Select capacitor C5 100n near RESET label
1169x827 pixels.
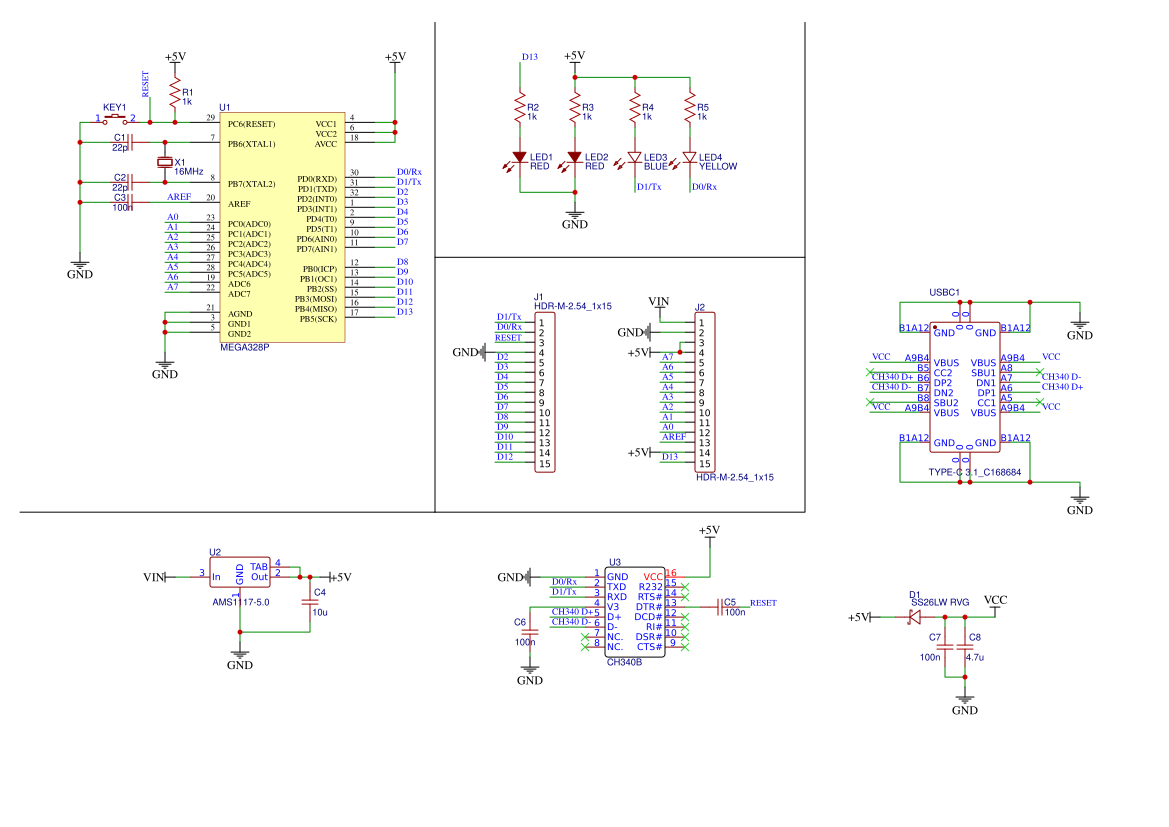721,607
